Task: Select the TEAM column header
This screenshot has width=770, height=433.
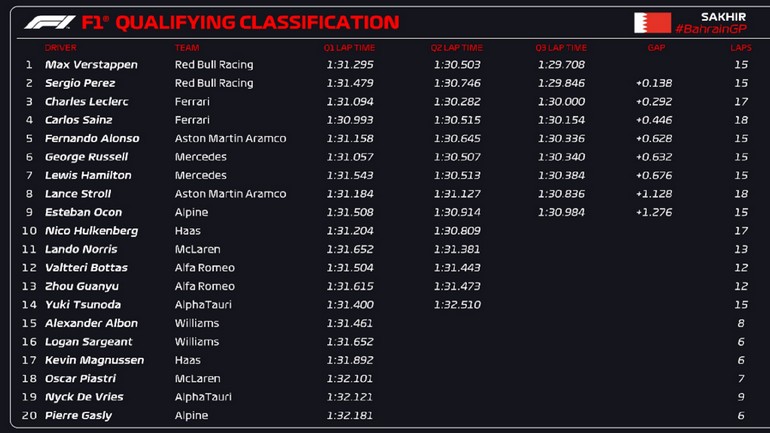Action: [x=187, y=47]
